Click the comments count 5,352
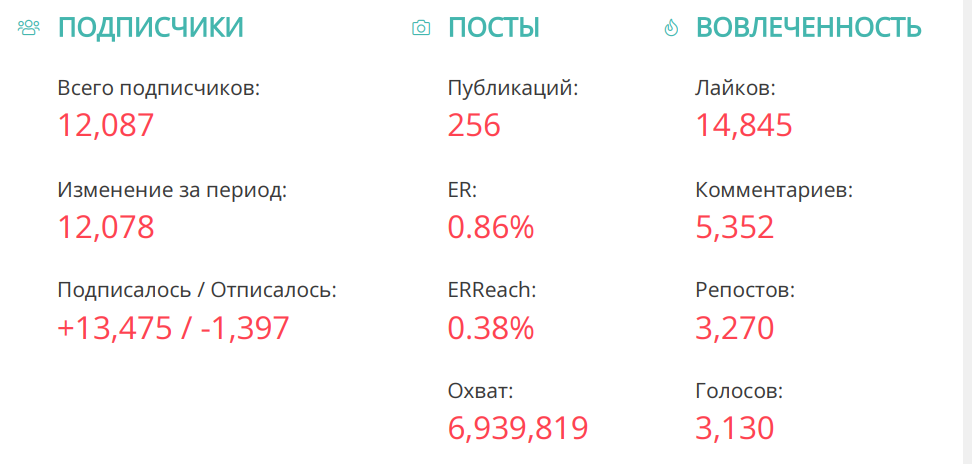Screen dimensions: 972x464 (735, 227)
